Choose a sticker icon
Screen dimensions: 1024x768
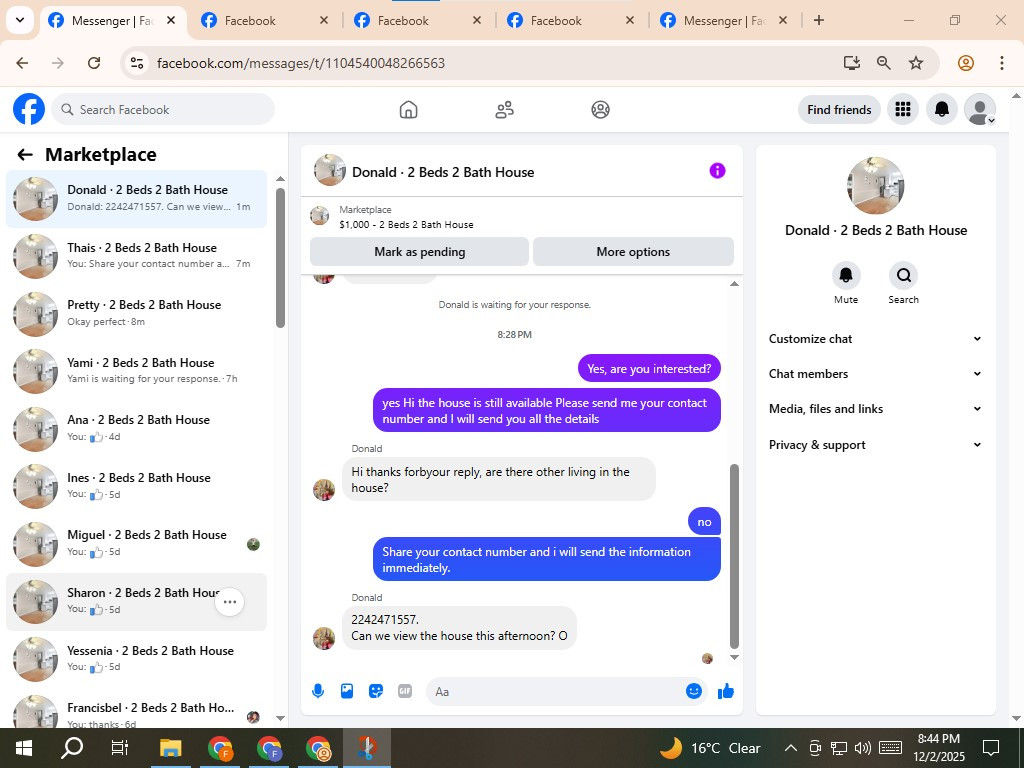[376, 691]
